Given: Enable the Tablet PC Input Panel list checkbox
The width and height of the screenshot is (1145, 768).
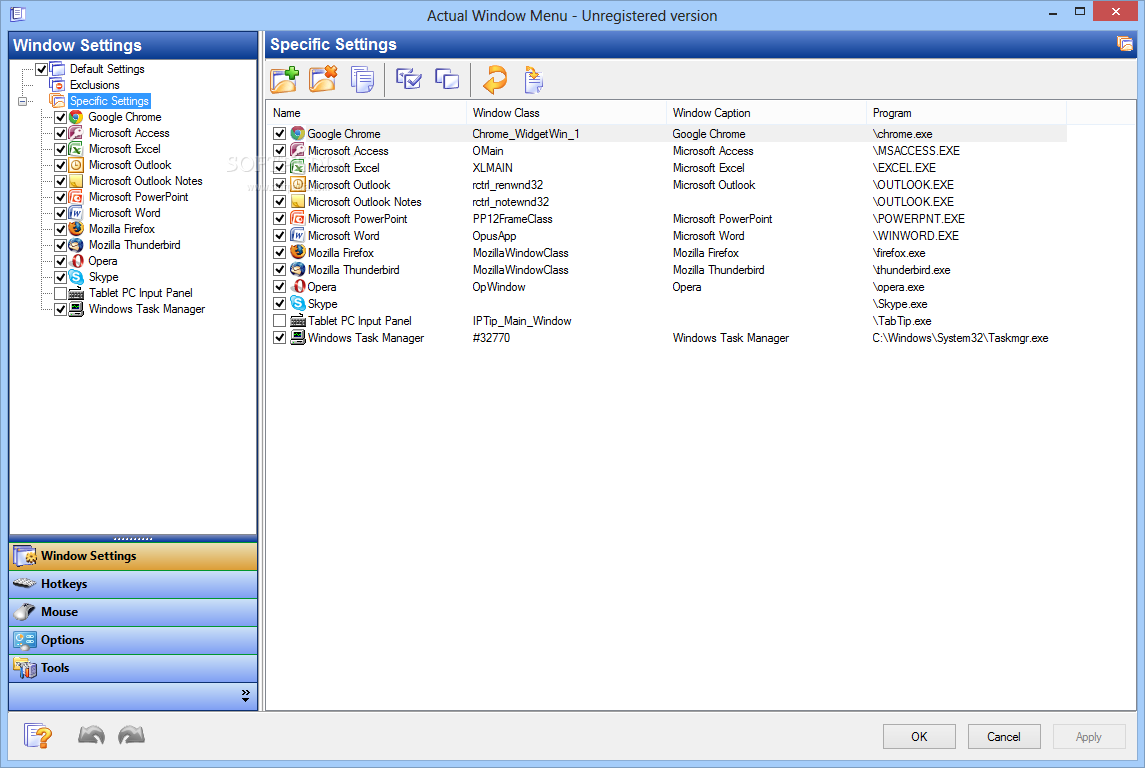Looking at the screenshot, I should click(279, 320).
